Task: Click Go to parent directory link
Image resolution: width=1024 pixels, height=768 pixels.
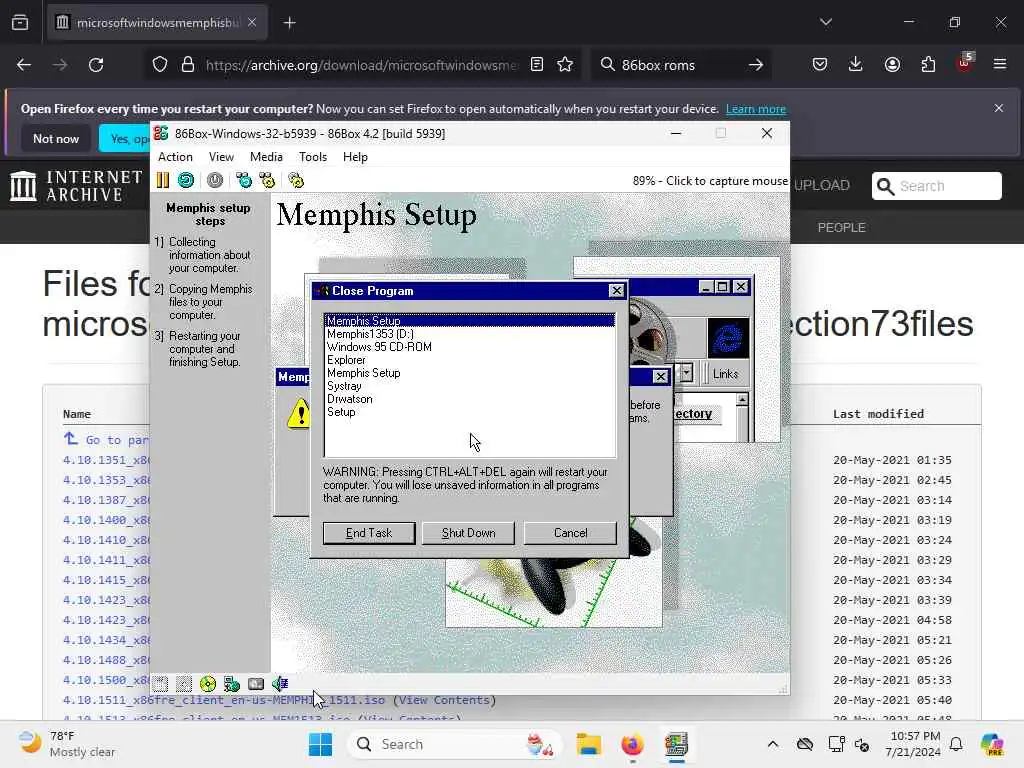Action: point(107,440)
